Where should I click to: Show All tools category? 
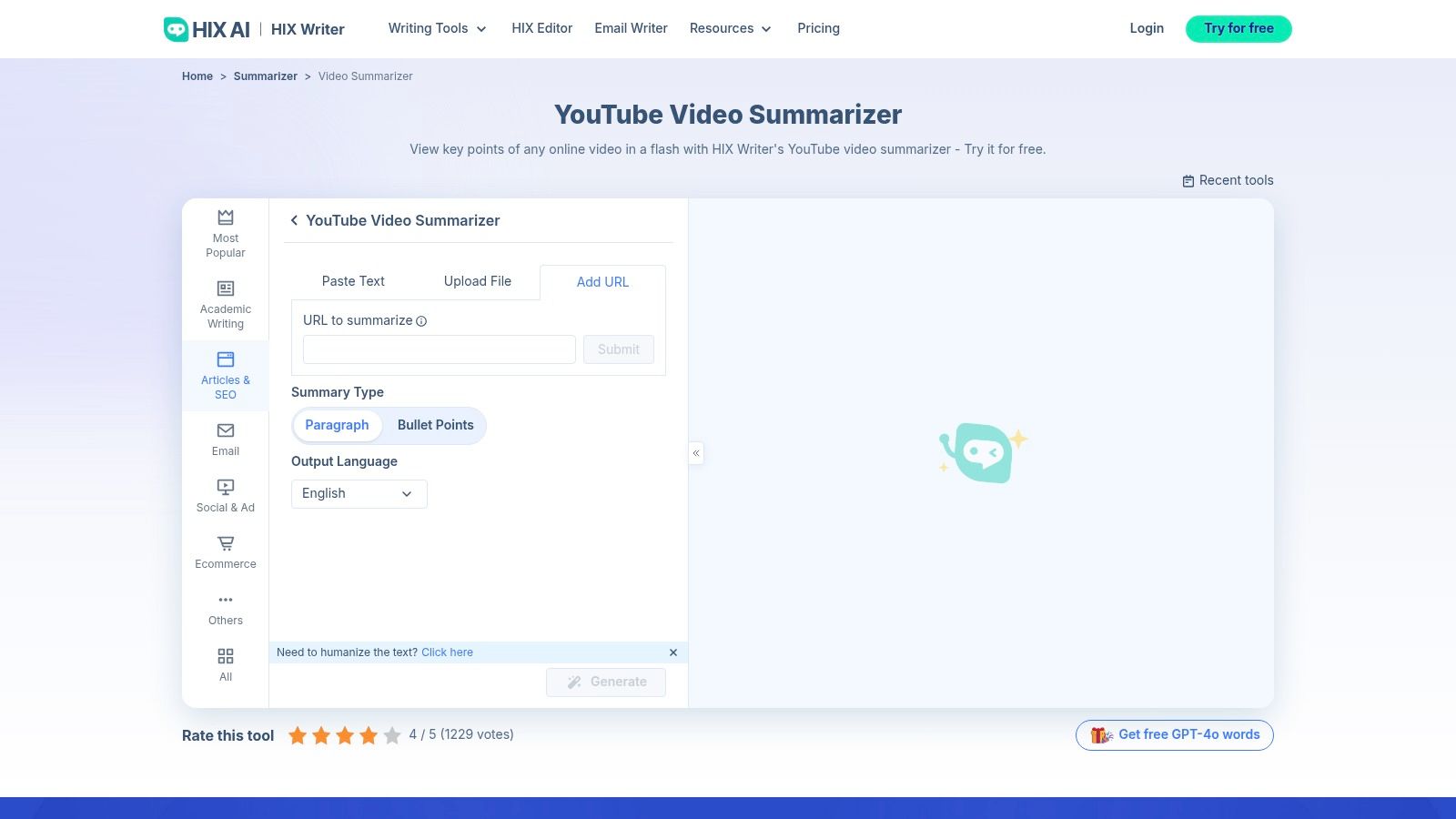[x=226, y=665]
